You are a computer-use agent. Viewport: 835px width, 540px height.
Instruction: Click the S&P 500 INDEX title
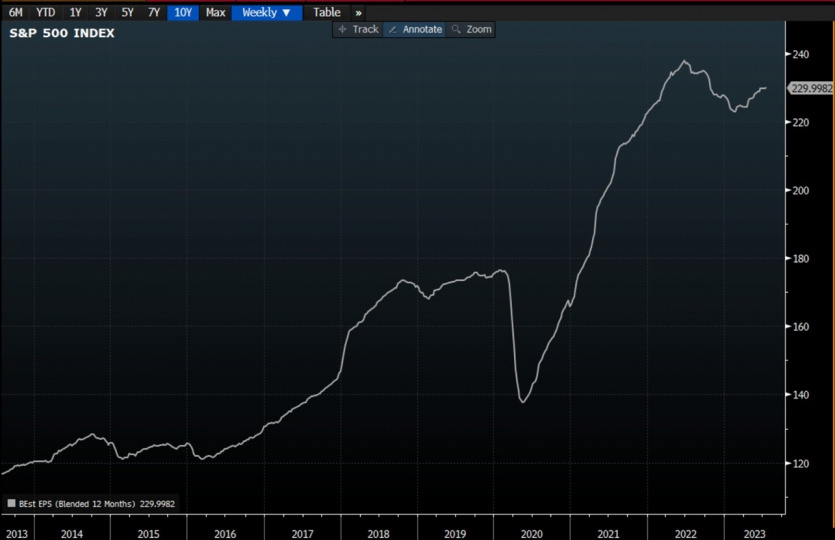(x=62, y=33)
